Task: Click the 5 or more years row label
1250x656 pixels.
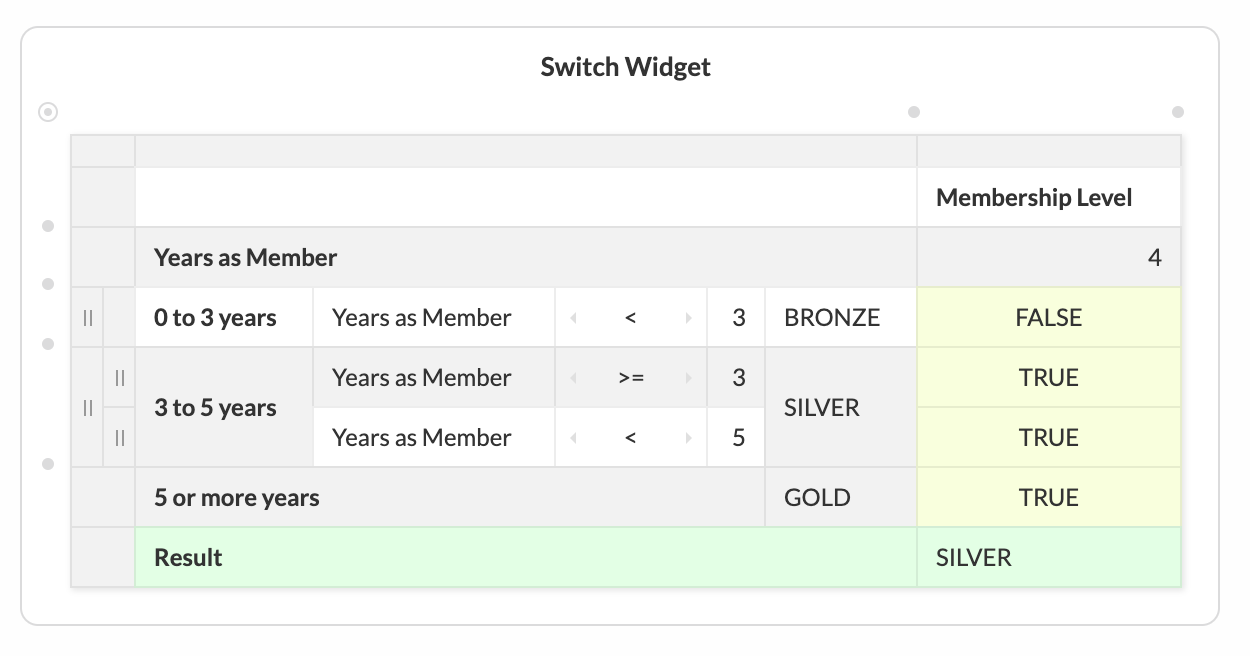Action: tap(237, 498)
